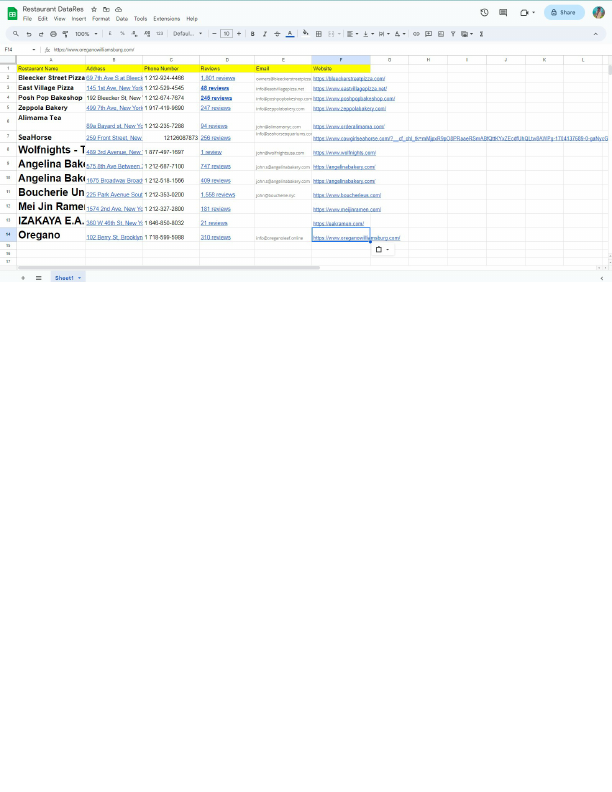Image resolution: width=612 pixels, height=792 pixels.
Task: Open the search the menus tool
Action: (x=16, y=34)
